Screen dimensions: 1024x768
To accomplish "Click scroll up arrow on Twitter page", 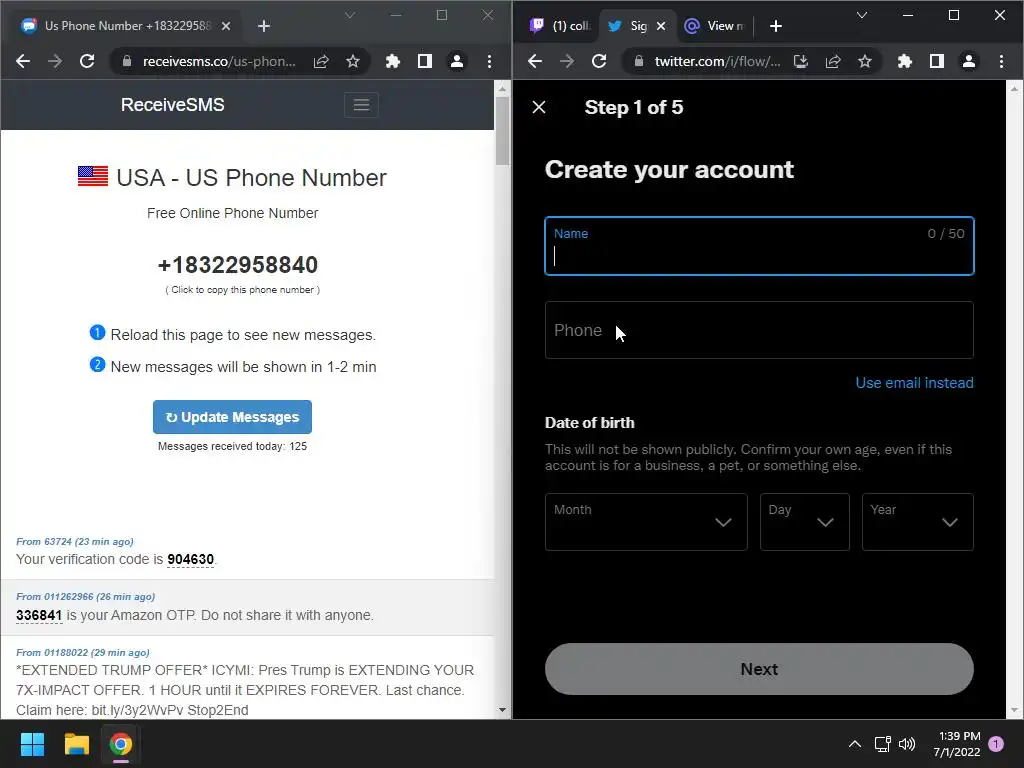I will click(x=1014, y=88).
